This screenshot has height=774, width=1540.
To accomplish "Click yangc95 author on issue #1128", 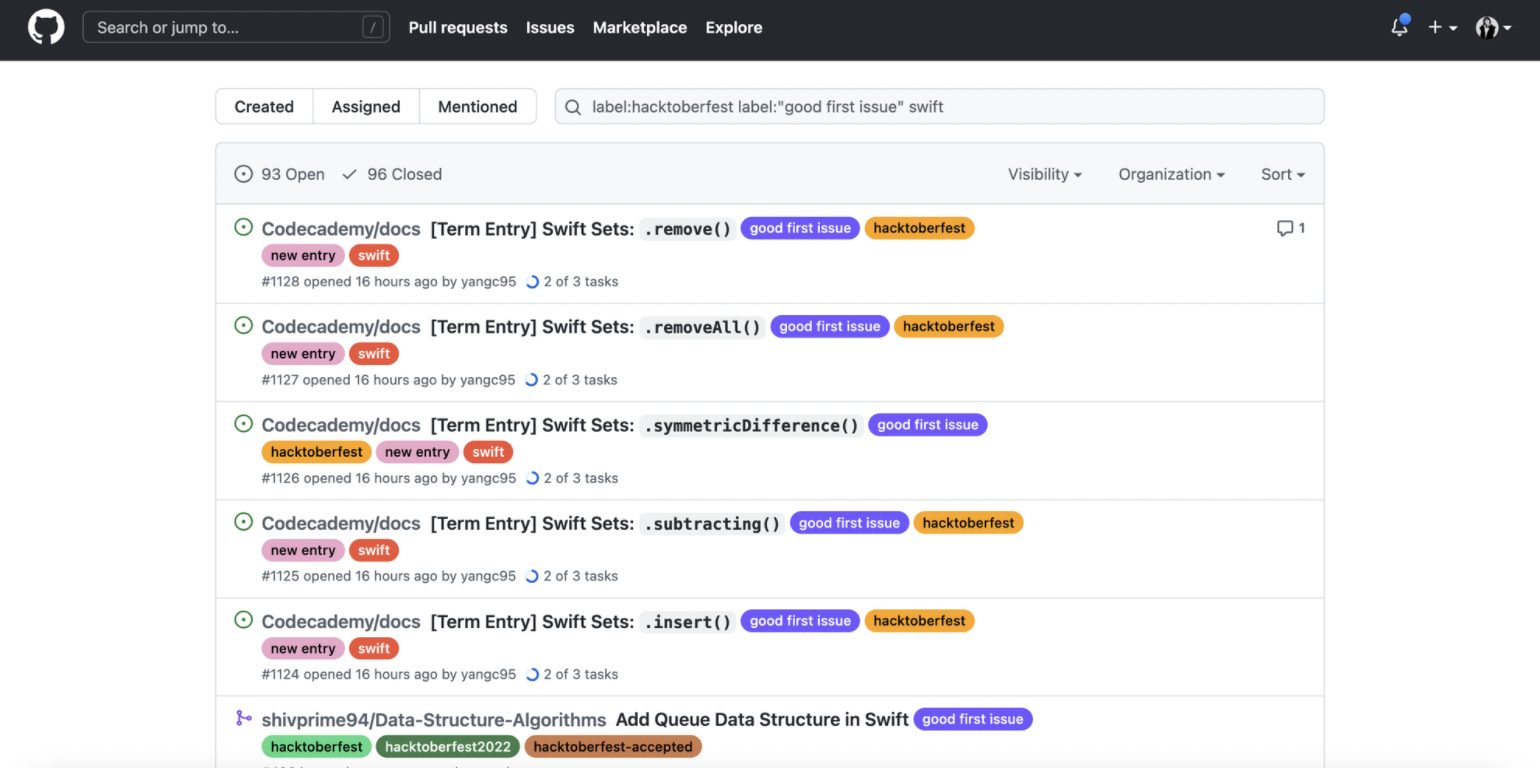I will pyautogui.click(x=489, y=282).
